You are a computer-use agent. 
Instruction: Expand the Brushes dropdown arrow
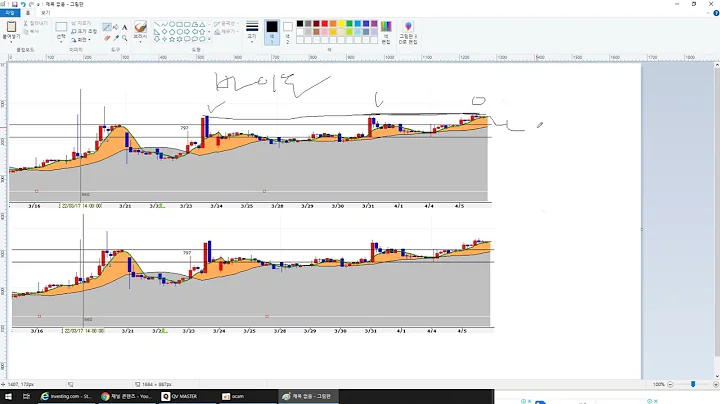(x=141, y=41)
